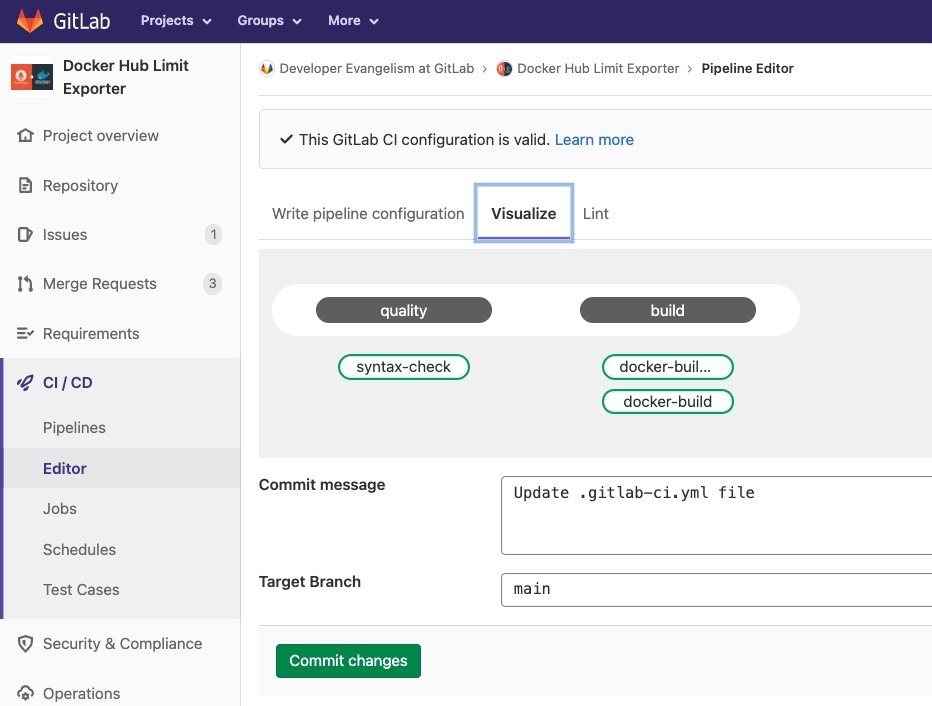Click the Issues count badge 1
The width and height of the screenshot is (932, 706).
click(213, 234)
